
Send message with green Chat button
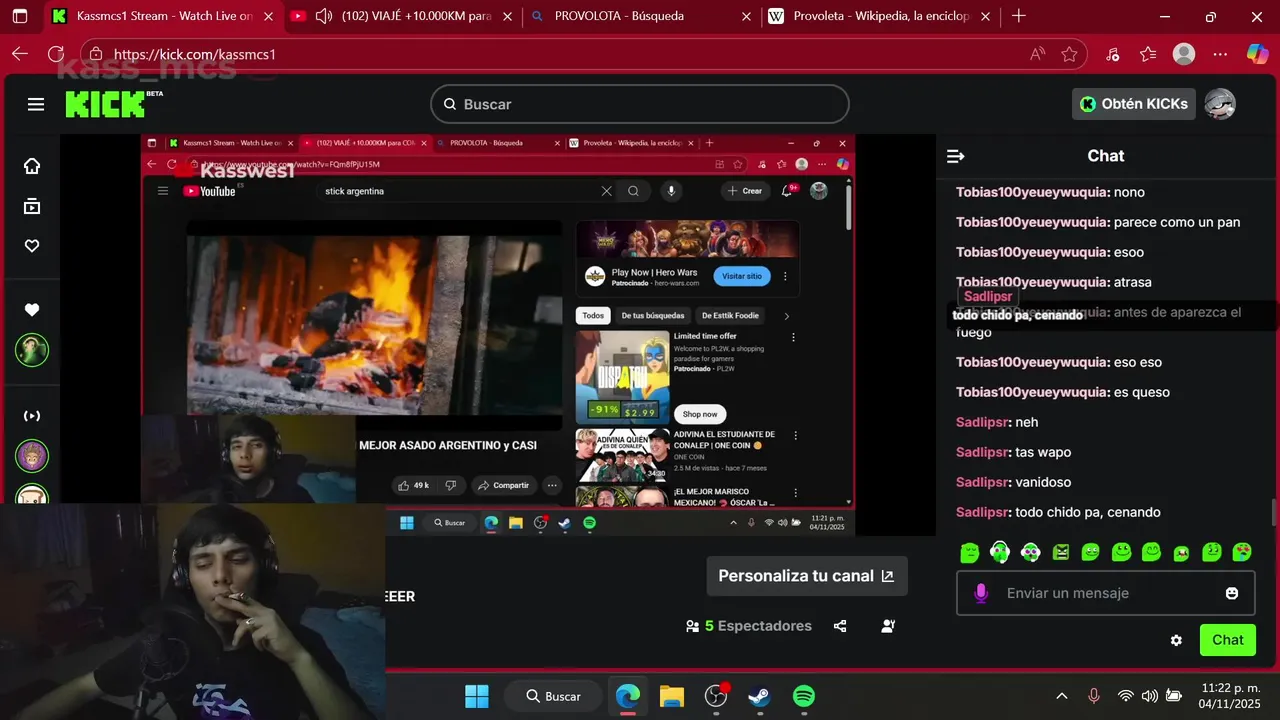click(1228, 640)
